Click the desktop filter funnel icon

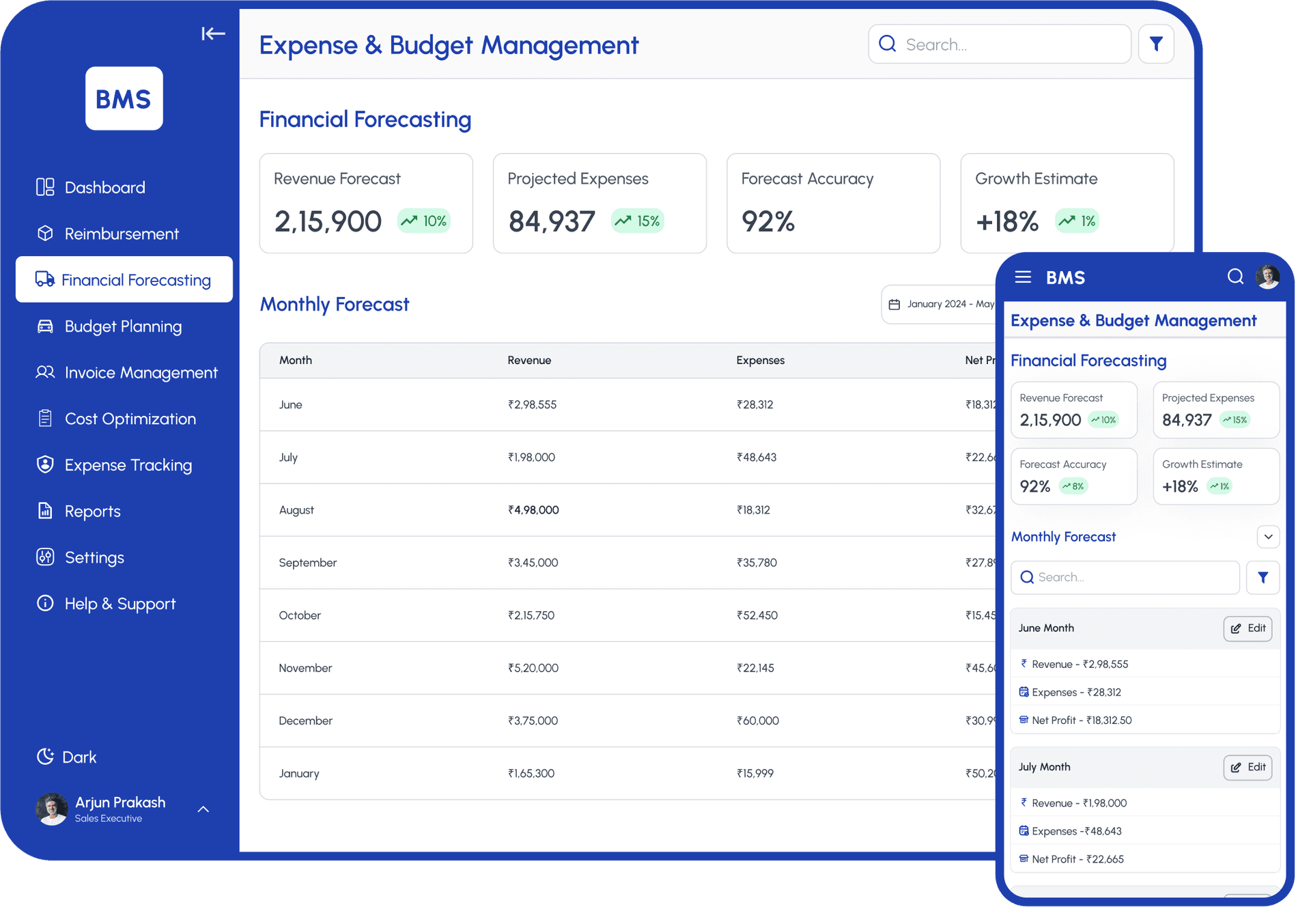(x=1155, y=44)
